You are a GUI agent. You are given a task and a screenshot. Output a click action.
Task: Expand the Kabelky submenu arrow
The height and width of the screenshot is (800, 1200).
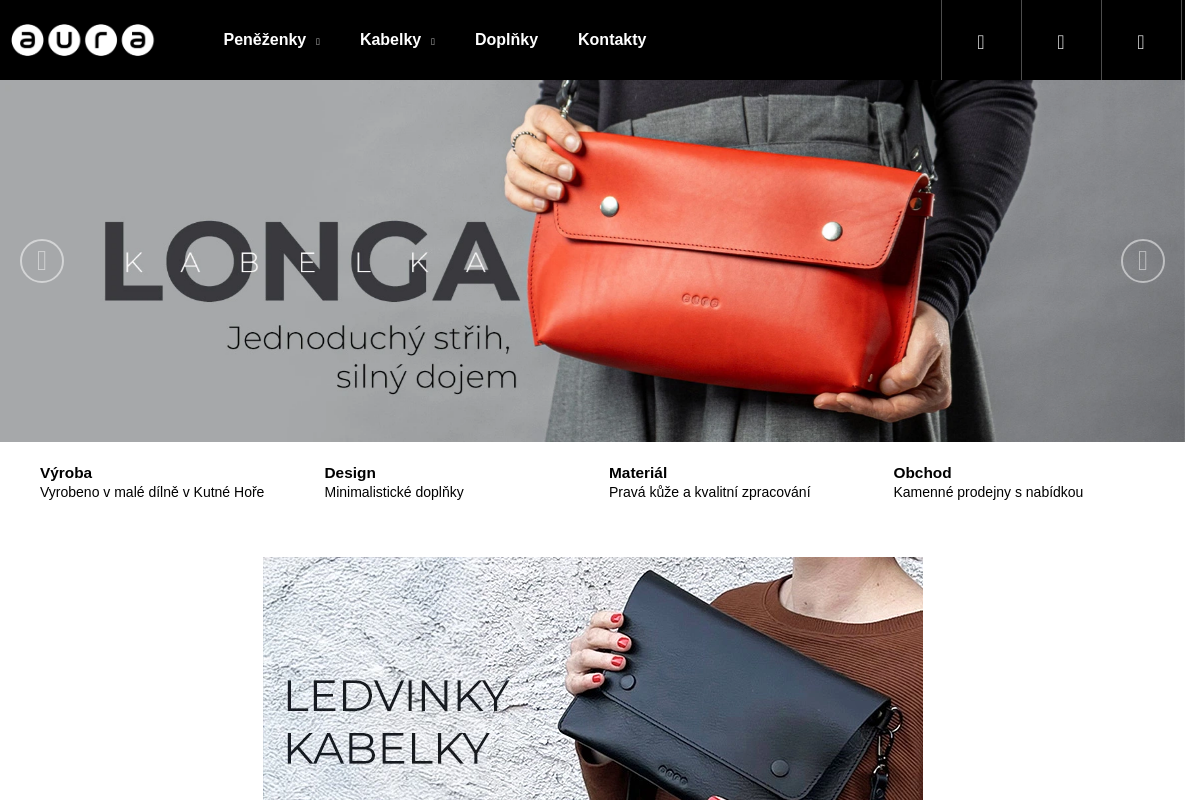433,42
